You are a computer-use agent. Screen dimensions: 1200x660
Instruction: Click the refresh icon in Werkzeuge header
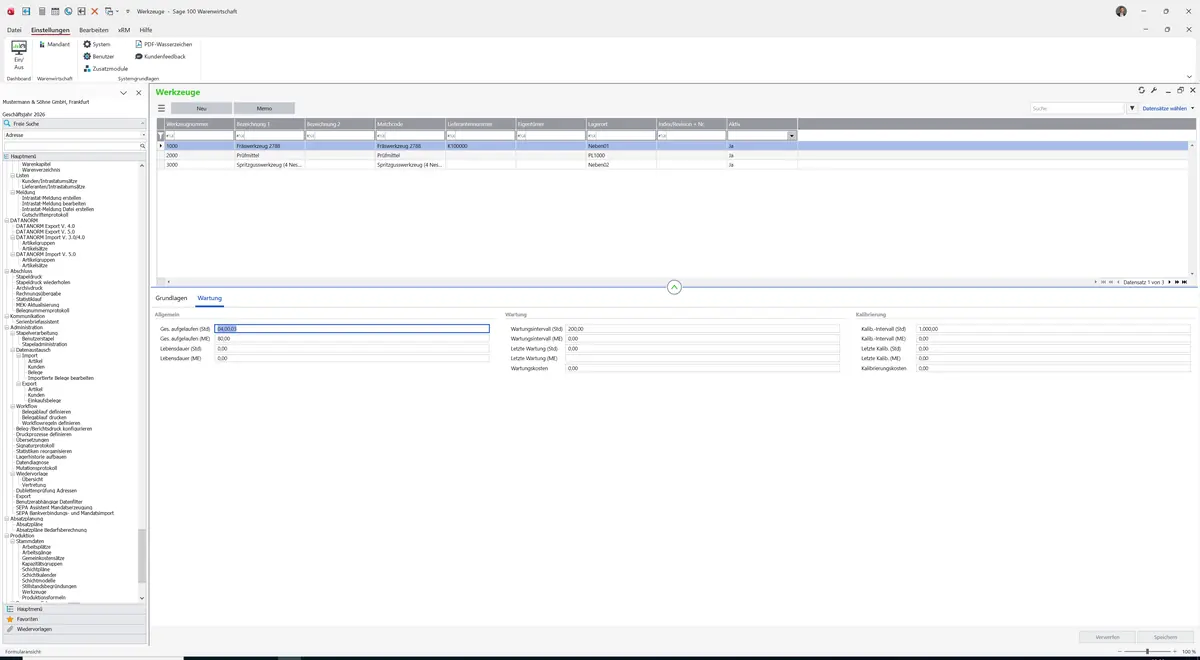[1142, 90]
